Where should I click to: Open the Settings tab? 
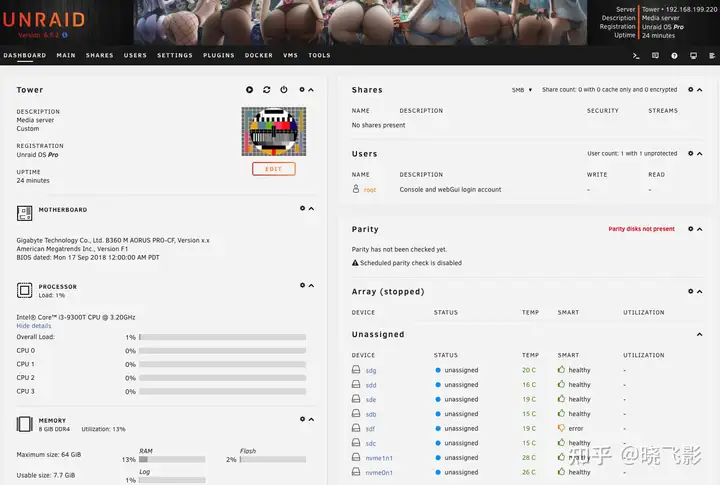[174, 55]
